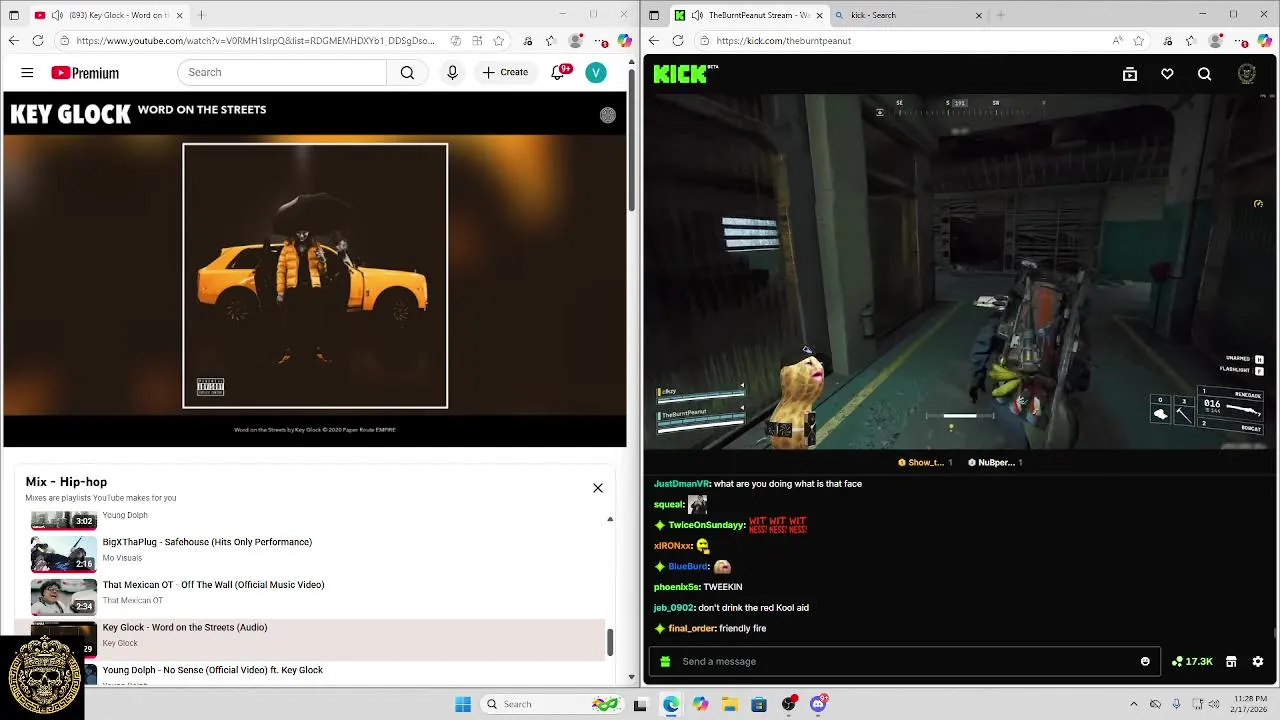Click the Kick logo

685,73
